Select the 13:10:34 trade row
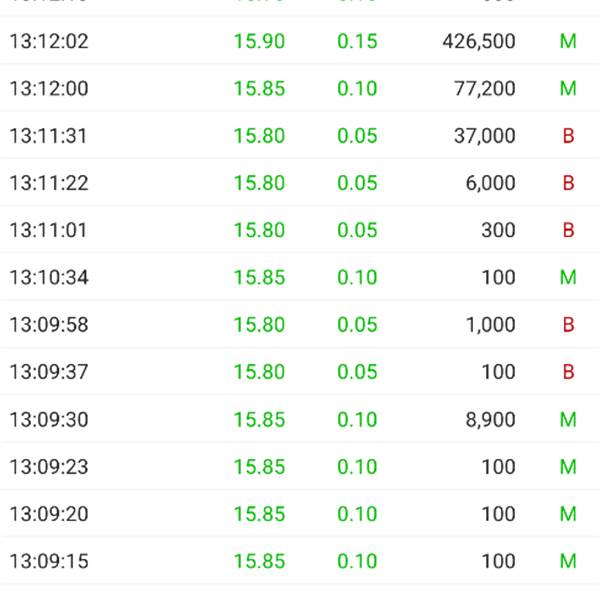 (x=300, y=277)
